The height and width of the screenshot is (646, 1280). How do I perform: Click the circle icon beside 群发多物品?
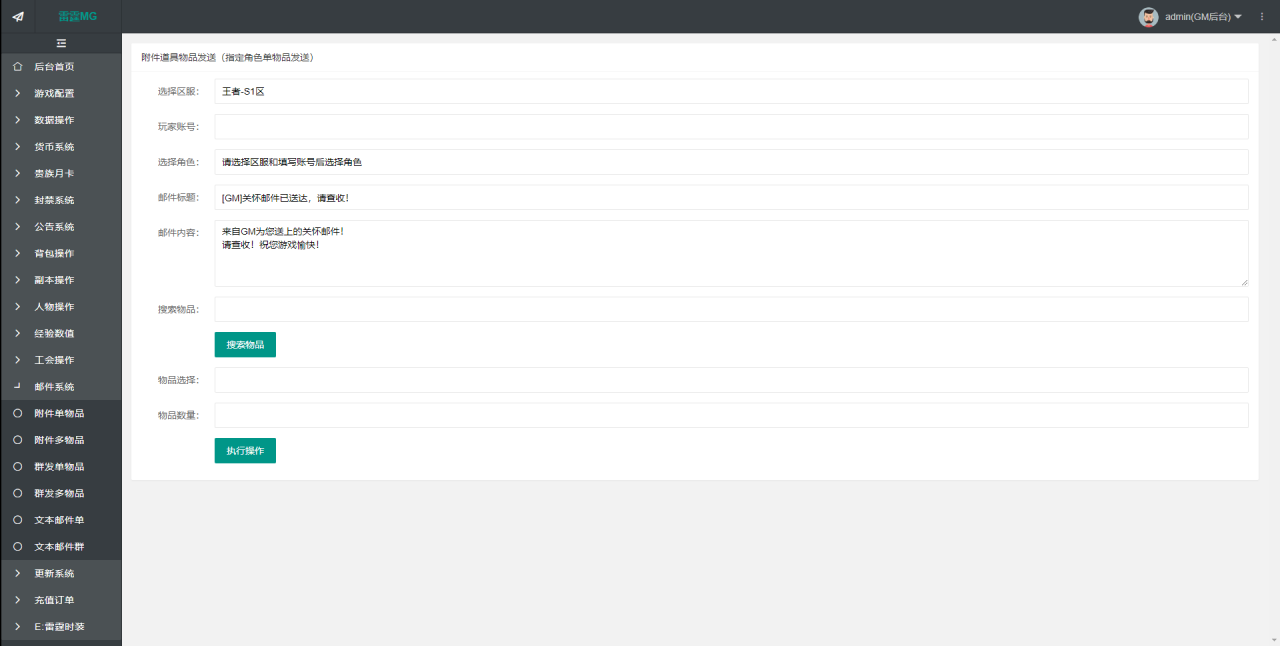pos(17,493)
